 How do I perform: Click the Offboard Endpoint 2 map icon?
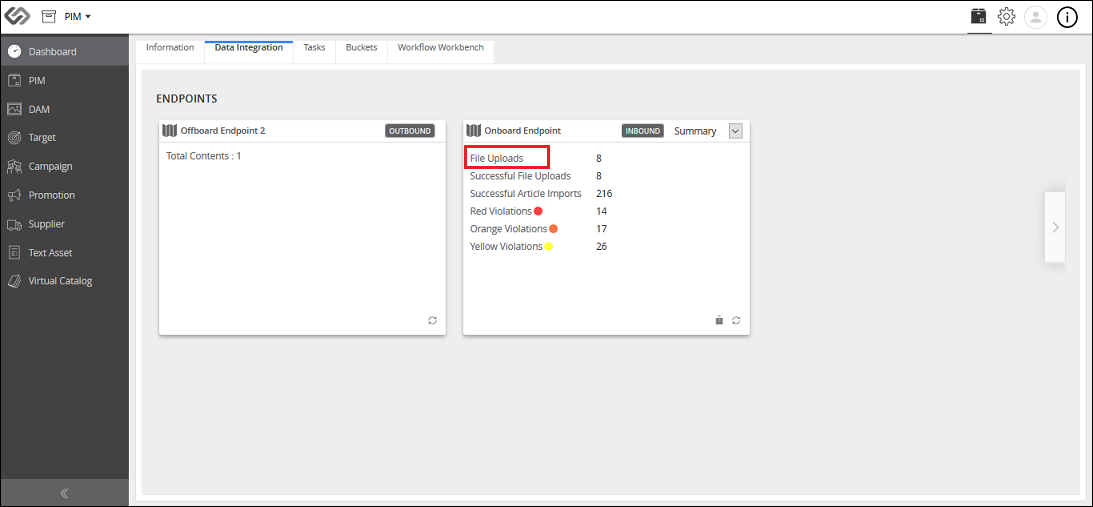click(169, 130)
